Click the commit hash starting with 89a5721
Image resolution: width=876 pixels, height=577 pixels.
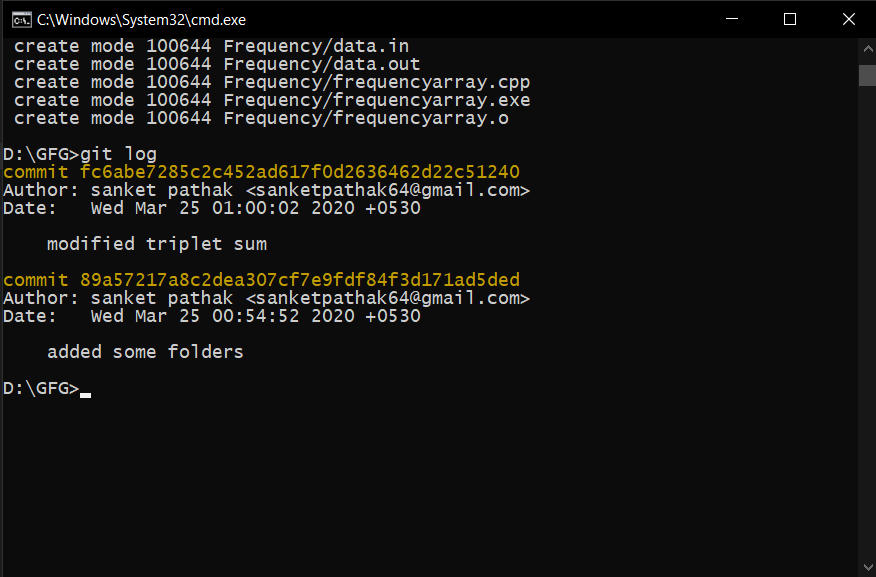(299, 280)
